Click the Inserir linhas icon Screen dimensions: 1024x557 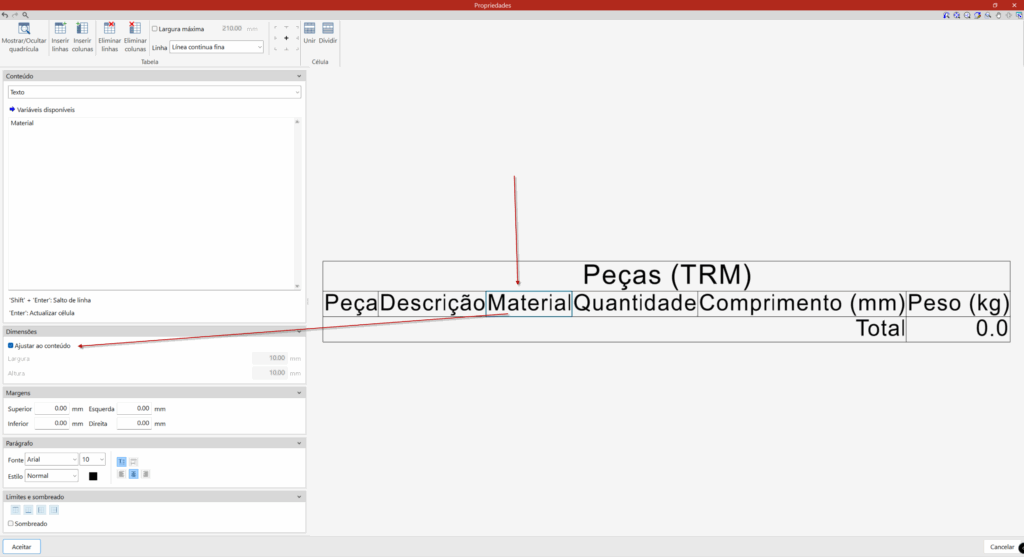point(60,30)
